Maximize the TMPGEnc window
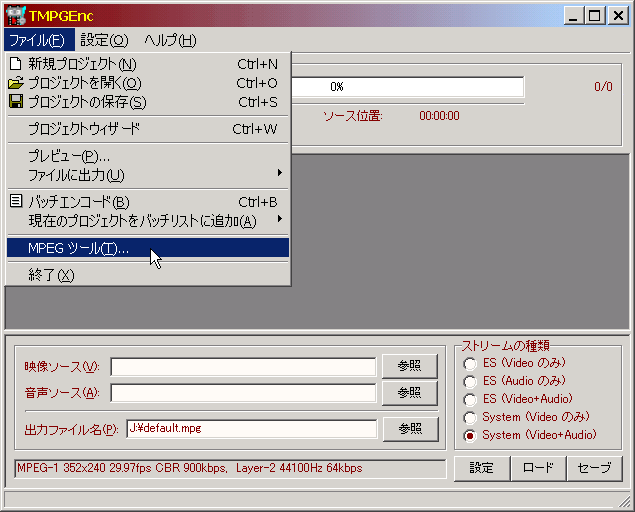This screenshot has height=512, width=635. pyautogui.click(x=595, y=16)
